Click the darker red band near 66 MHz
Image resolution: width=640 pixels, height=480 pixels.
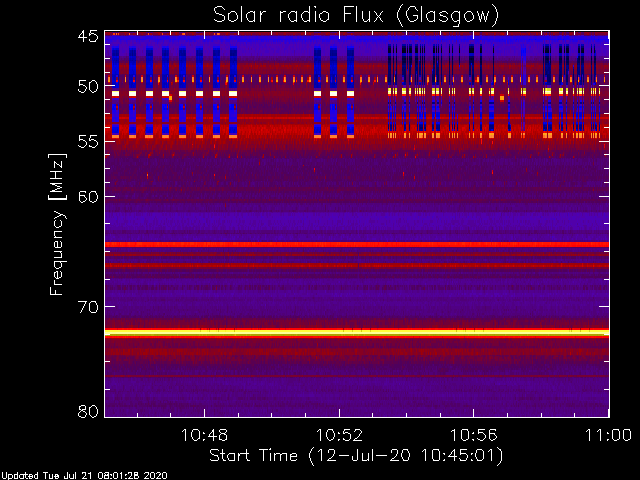(x=357, y=265)
